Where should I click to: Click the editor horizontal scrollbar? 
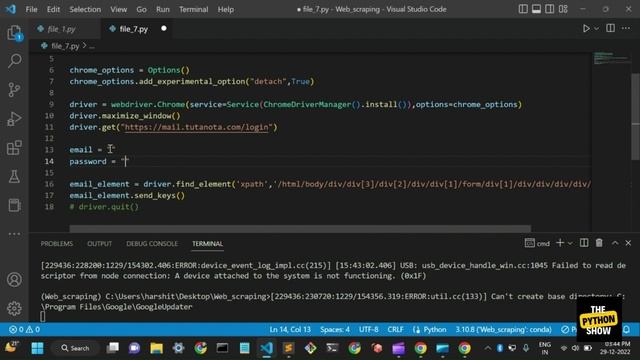[300, 229]
